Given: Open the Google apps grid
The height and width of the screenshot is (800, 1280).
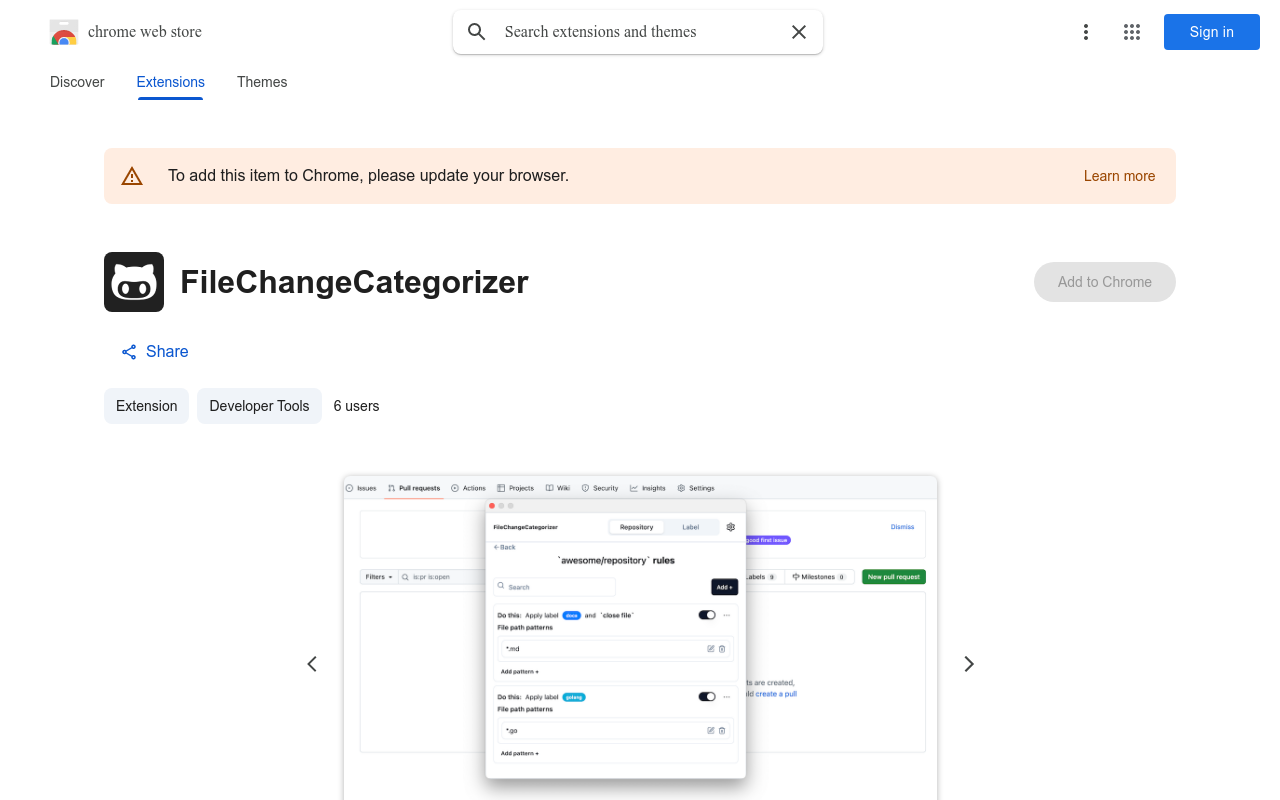Looking at the screenshot, I should pos(1132,32).
